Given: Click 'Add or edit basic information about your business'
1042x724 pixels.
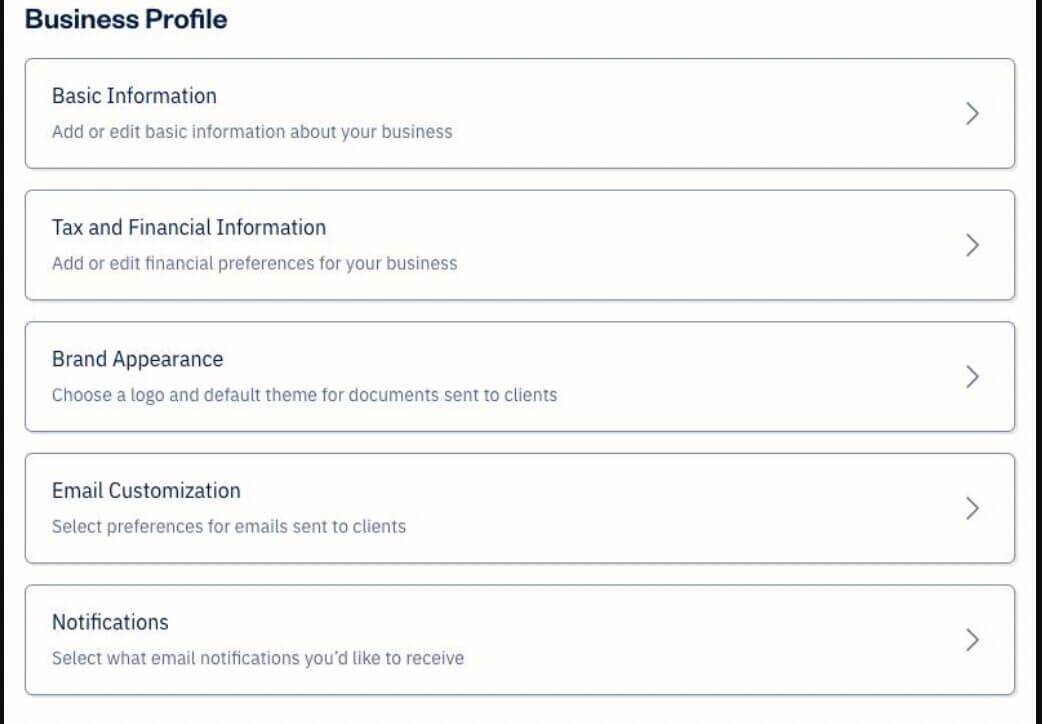Looking at the screenshot, I should click(x=252, y=131).
